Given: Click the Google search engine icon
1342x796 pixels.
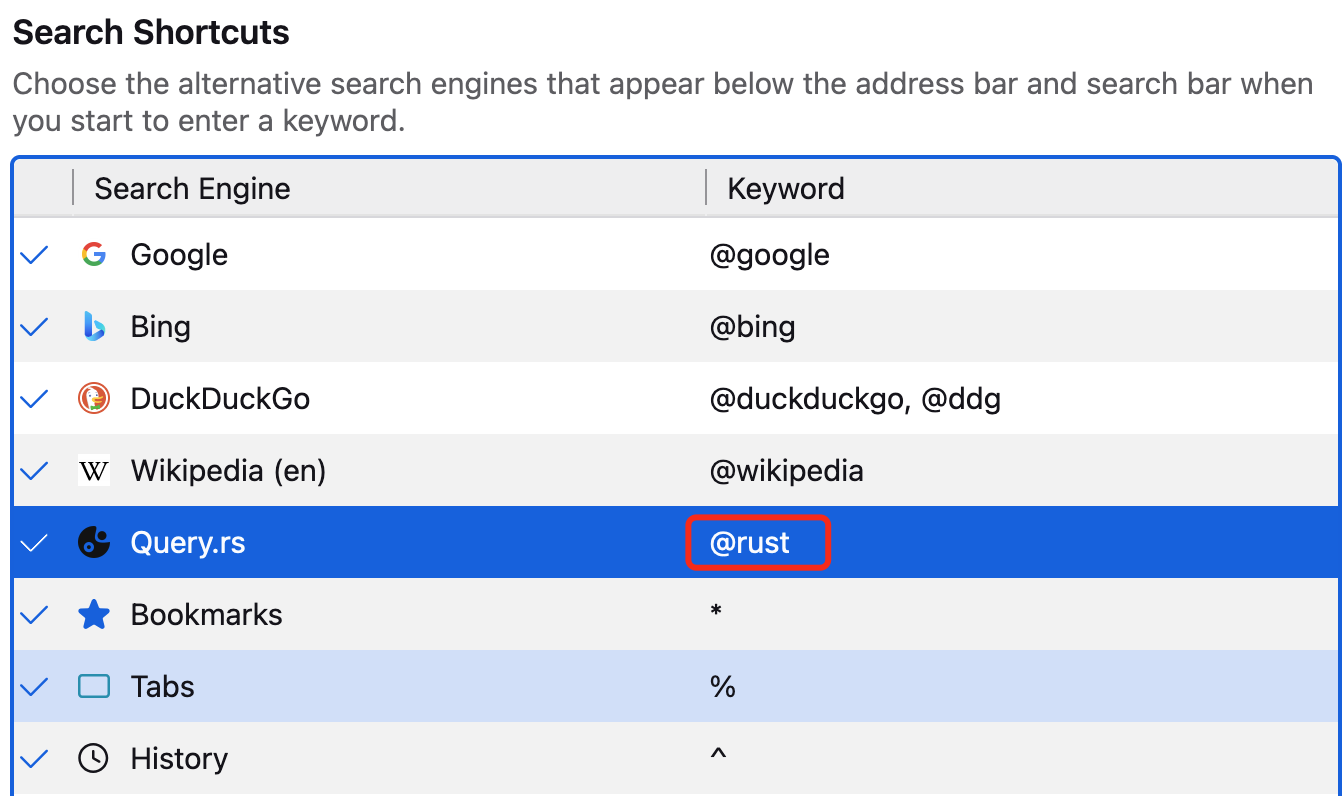Looking at the screenshot, I should [93, 254].
